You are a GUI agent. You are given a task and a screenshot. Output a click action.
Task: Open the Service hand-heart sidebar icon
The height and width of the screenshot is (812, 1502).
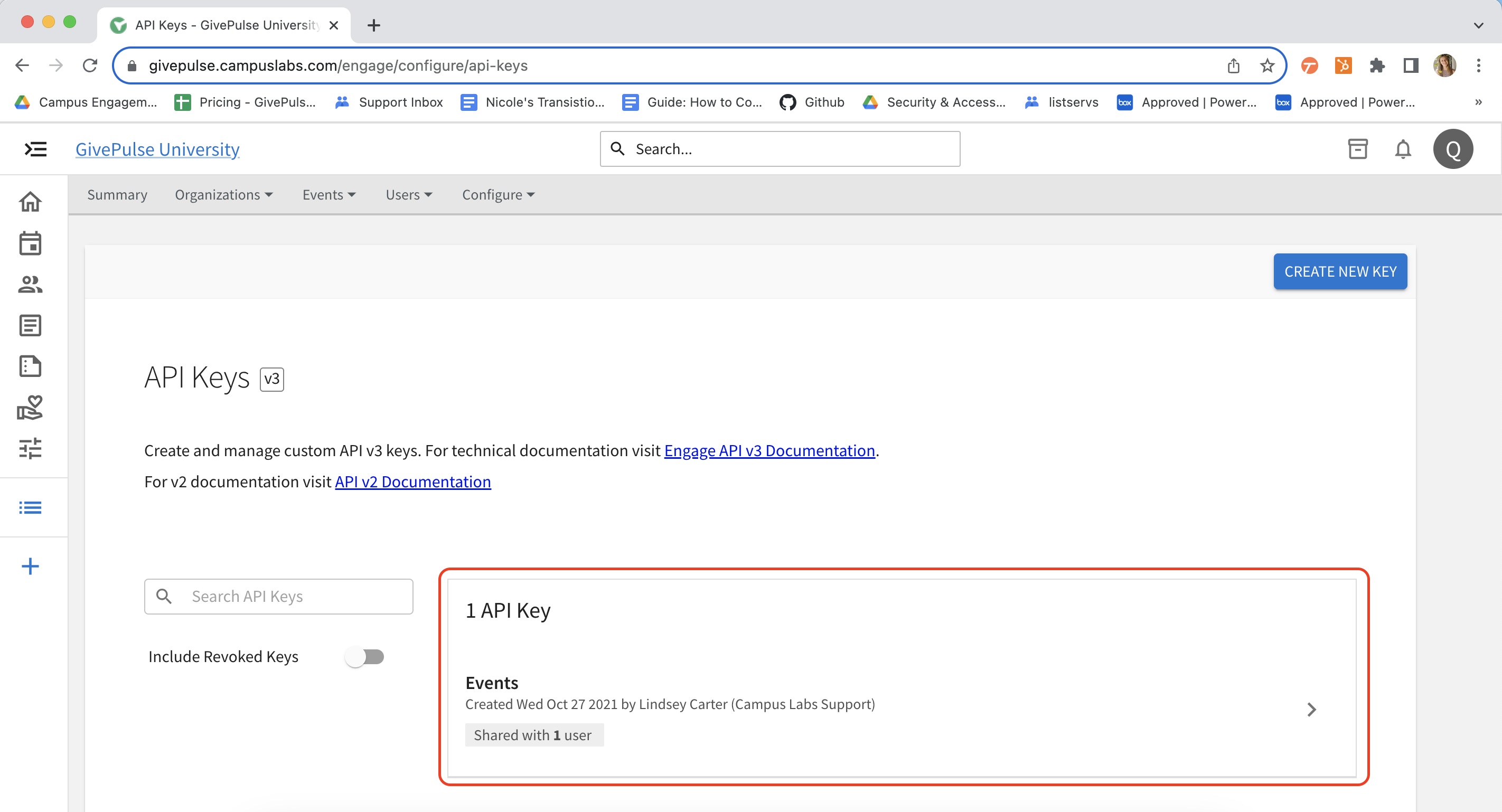pyautogui.click(x=30, y=408)
